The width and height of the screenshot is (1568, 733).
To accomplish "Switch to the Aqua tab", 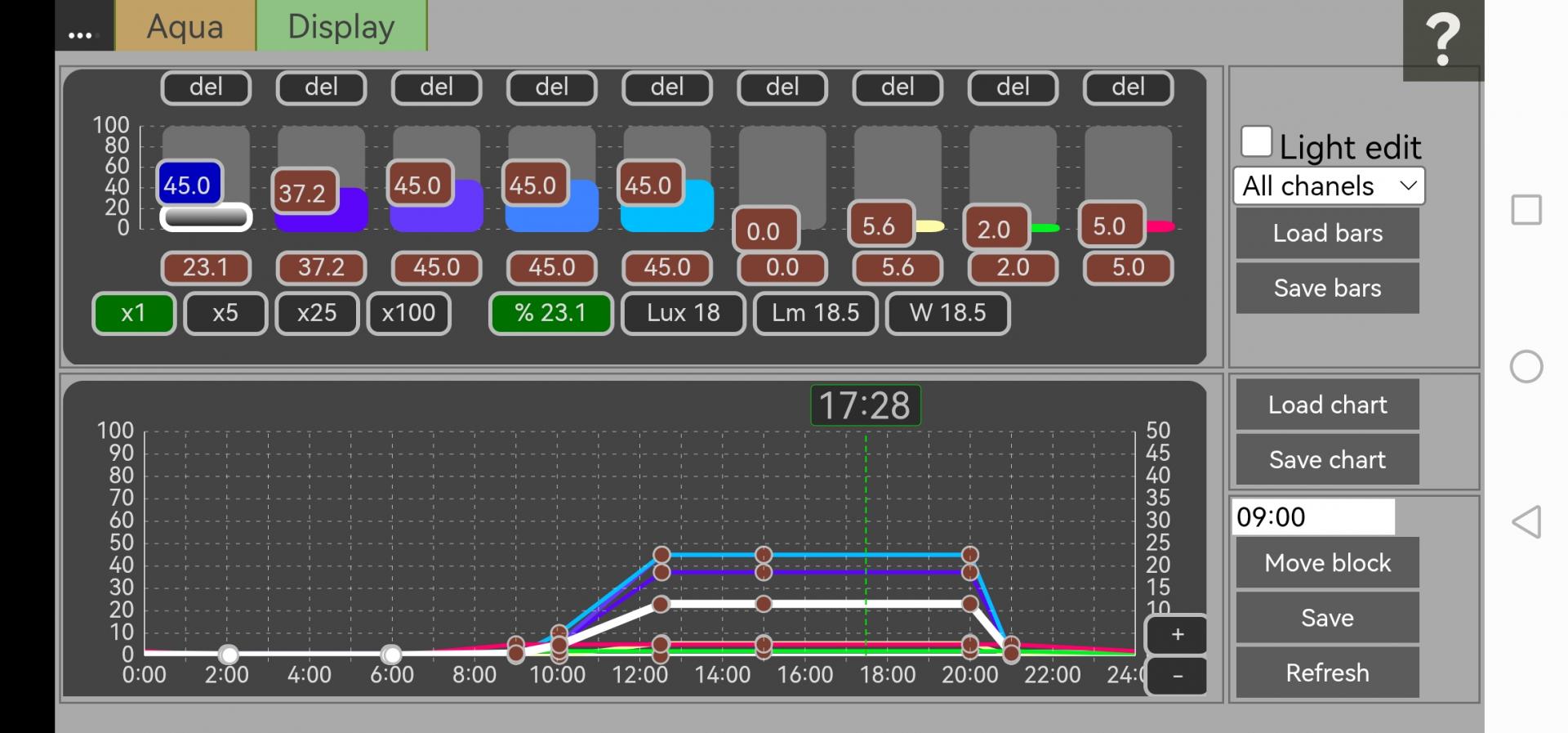I will (x=185, y=26).
